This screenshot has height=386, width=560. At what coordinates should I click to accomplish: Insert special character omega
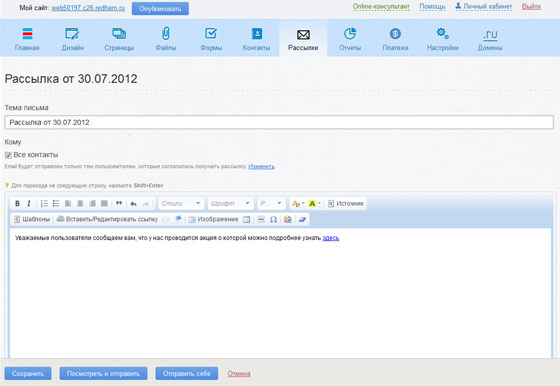pyautogui.click(x=273, y=219)
